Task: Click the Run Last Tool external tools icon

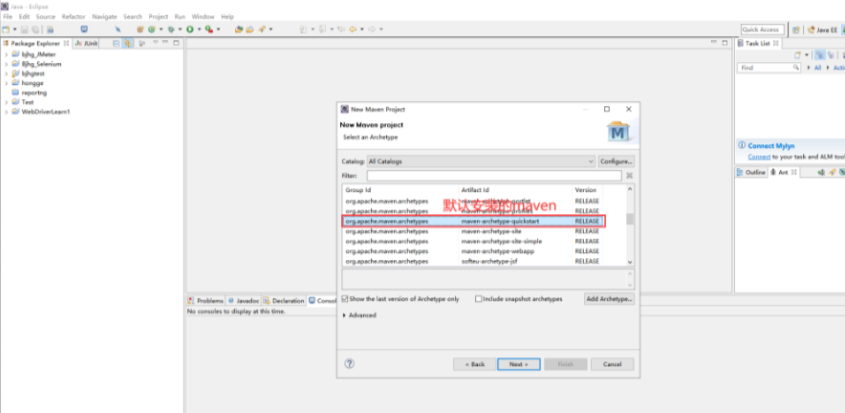Action: pos(209,29)
